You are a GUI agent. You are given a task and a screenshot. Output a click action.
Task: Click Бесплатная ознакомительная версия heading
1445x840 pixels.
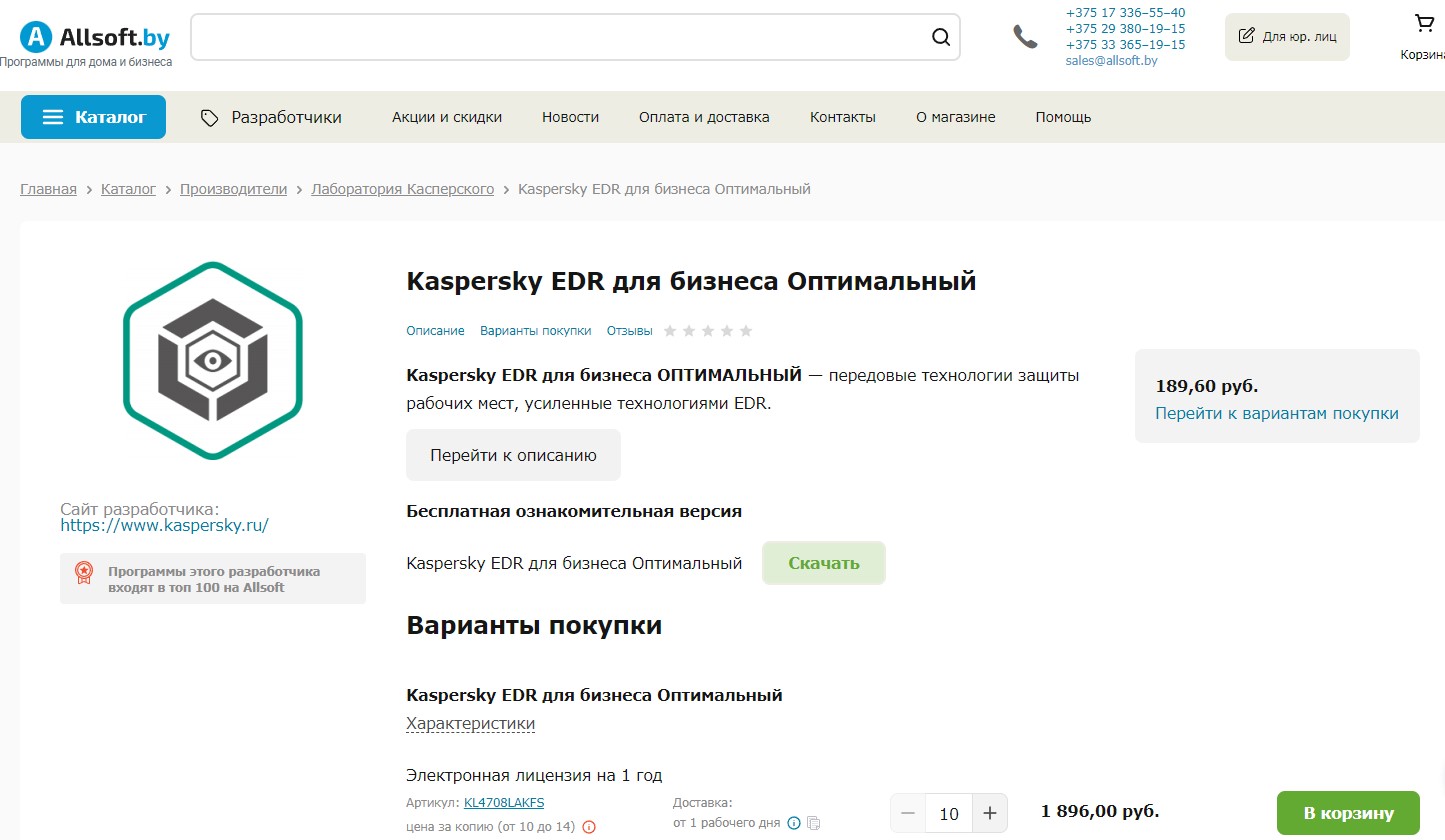pyautogui.click(x=574, y=511)
